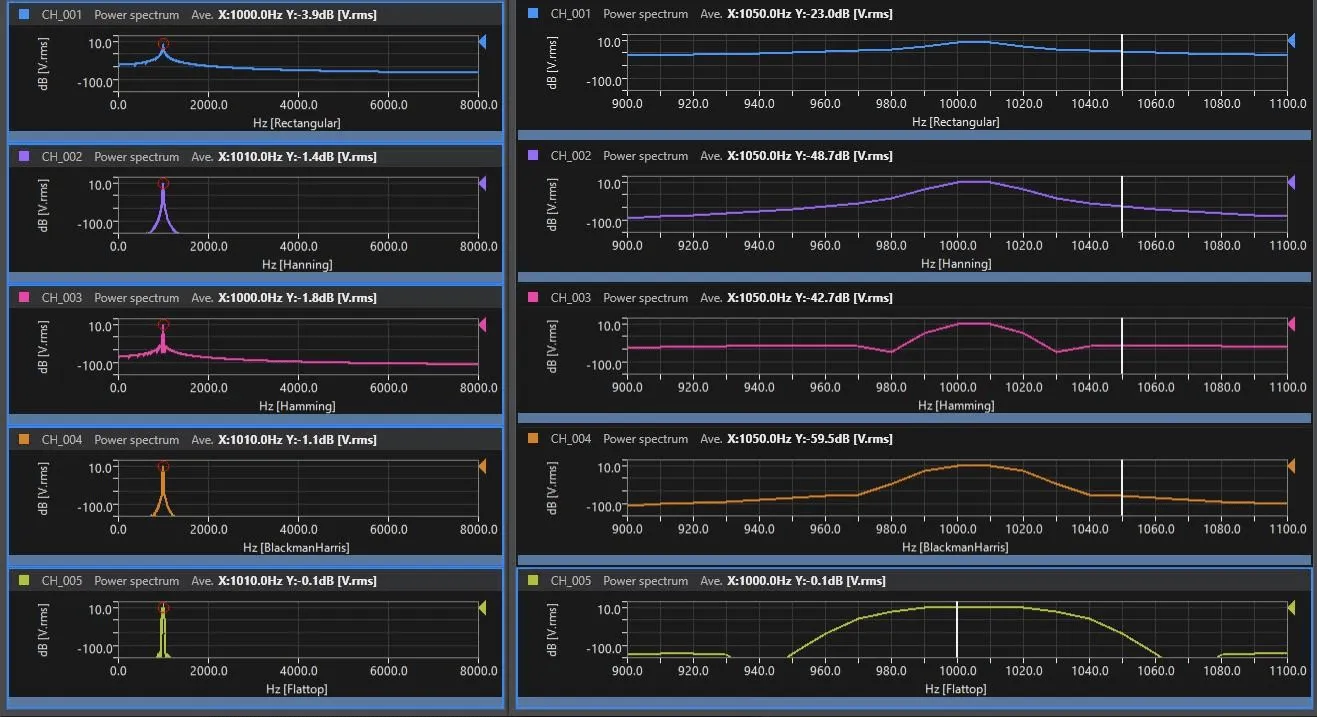
Task: Click the purple color square of CH_002 in the 900–1100 Hz graph
Action: point(533,156)
